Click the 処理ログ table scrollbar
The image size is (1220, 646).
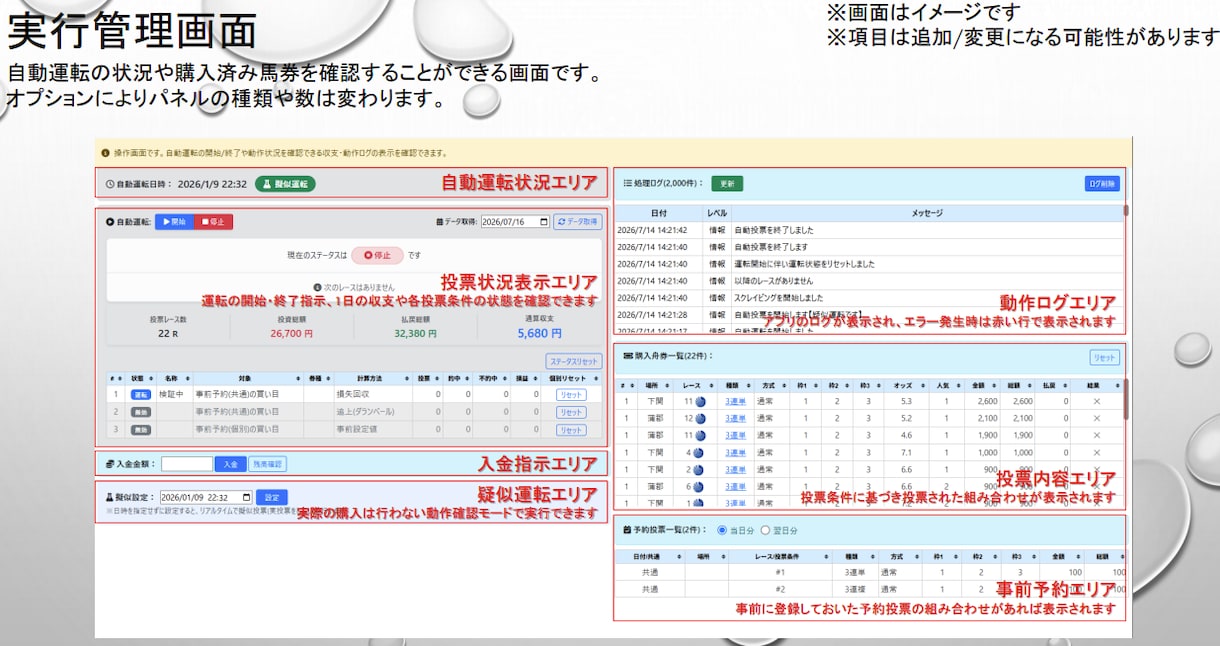1125,212
